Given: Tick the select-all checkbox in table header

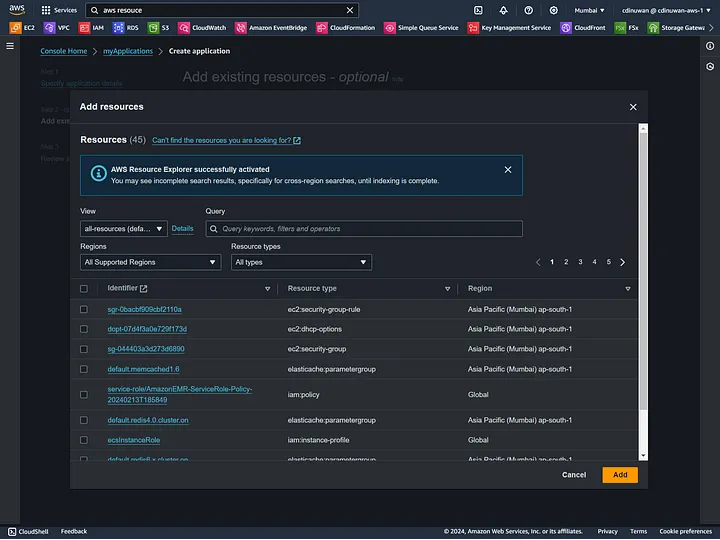Looking at the screenshot, I should click(x=84, y=289).
